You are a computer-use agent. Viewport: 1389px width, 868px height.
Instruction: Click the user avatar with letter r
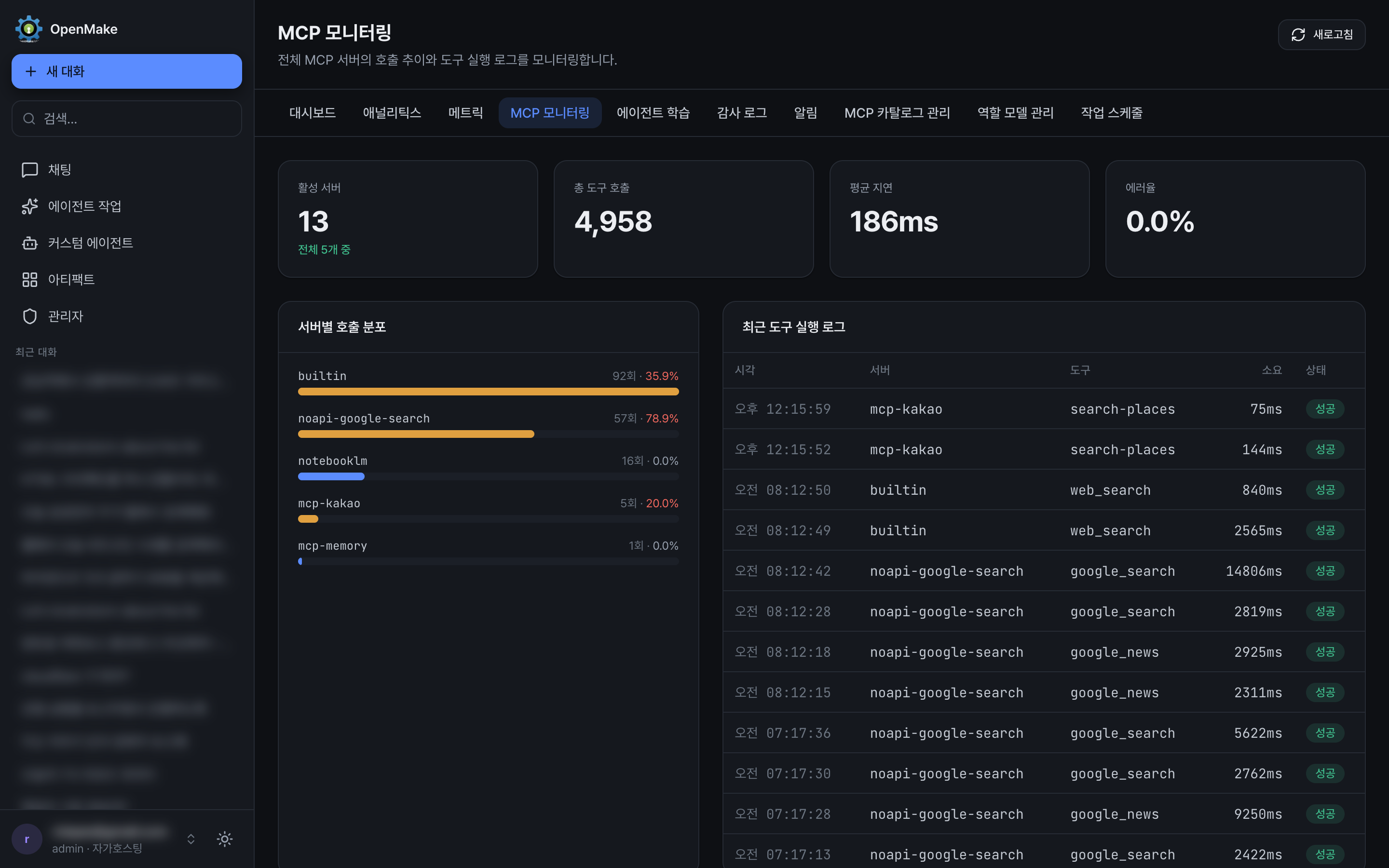(x=27, y=839)
